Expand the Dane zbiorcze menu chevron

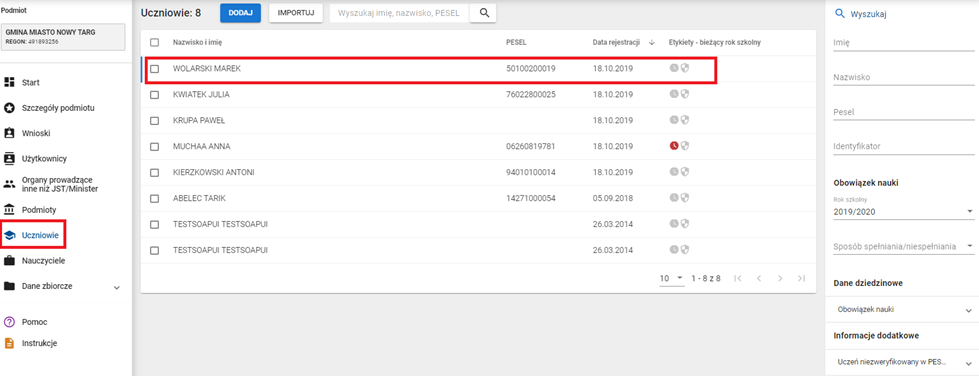click(117, 287)
